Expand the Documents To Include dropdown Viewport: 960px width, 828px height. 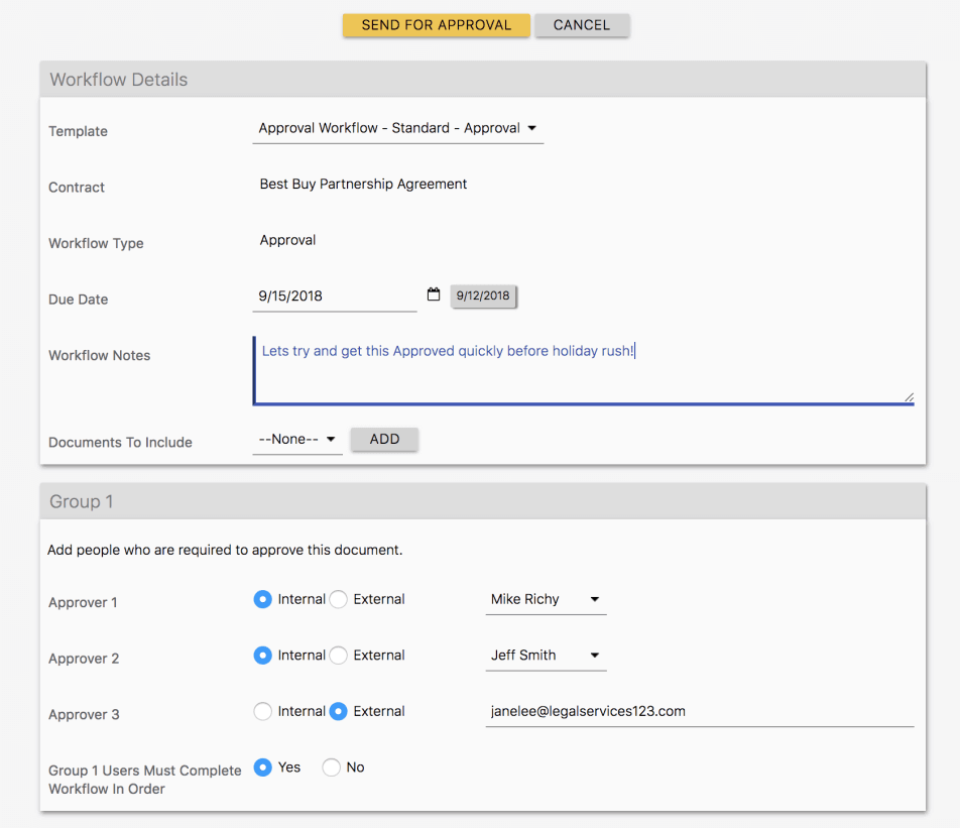pos(297,439)
